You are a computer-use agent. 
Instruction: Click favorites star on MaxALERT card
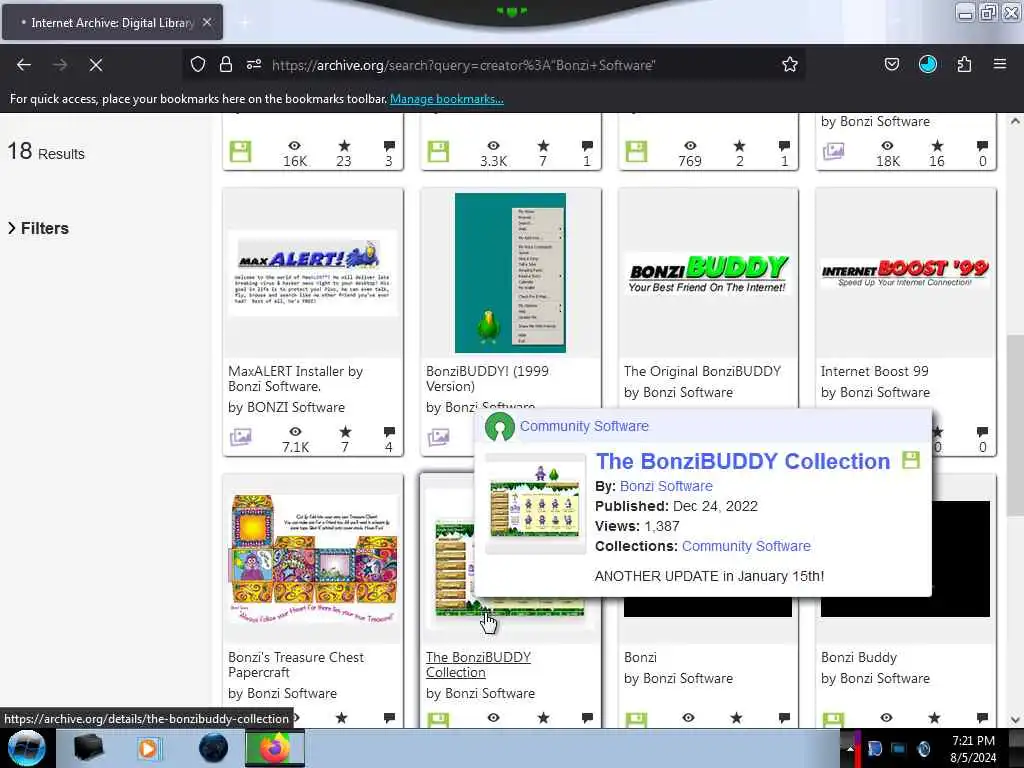tap(345, 432)
